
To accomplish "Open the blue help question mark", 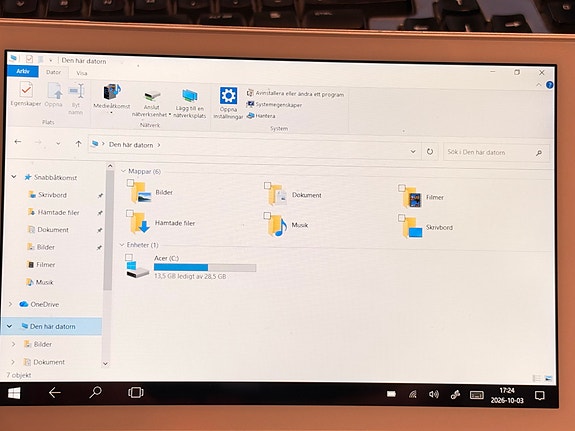I will click(x=549, y=85).
